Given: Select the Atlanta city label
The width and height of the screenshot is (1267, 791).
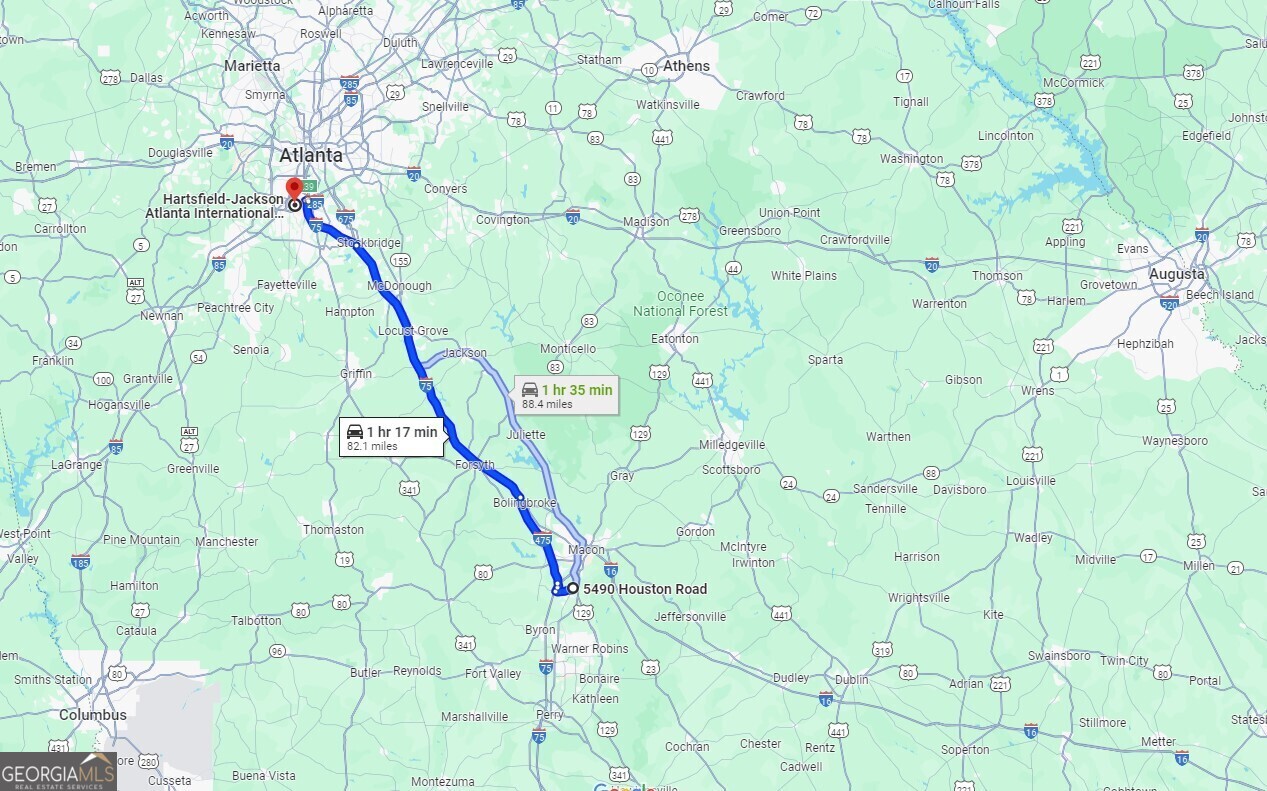Looking at the screenshot, I should pyautogui.click(x=311, y=155).
